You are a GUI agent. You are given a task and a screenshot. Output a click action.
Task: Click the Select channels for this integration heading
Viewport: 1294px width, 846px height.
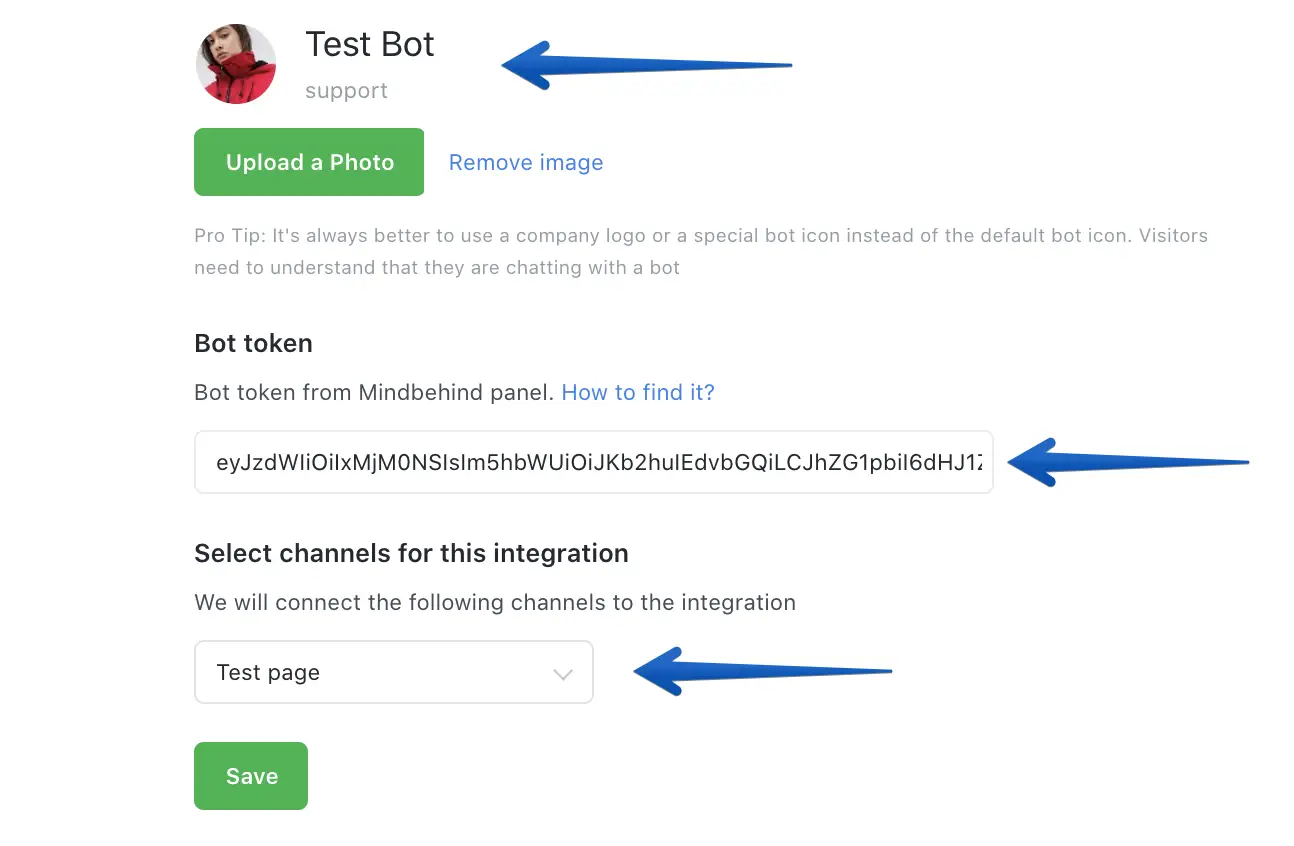click(x=411, y=553)
